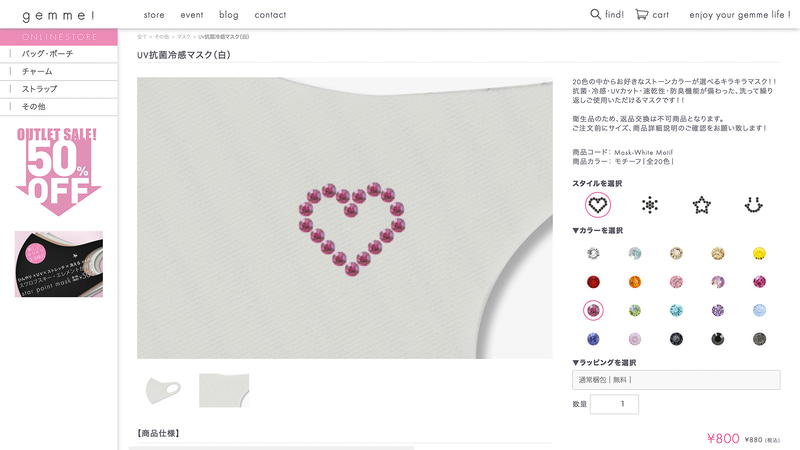Select the smiley face motif style

pyautogui.click(x=753, y=205)
